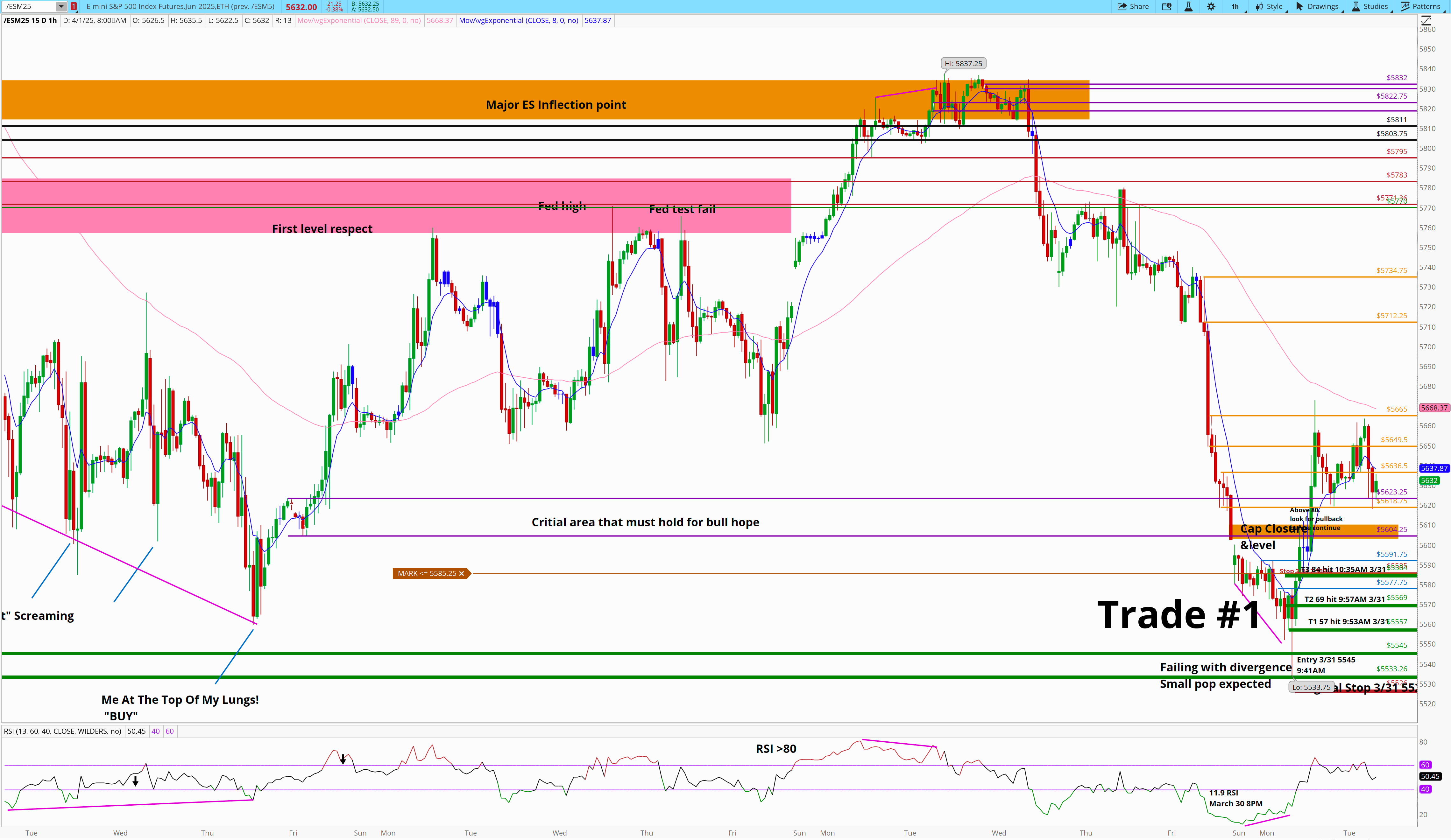This screenshot has height=840, width=1451.
Task: Open the symbol info card icon
Action: pyautogui.click(x=1166, y=6)
